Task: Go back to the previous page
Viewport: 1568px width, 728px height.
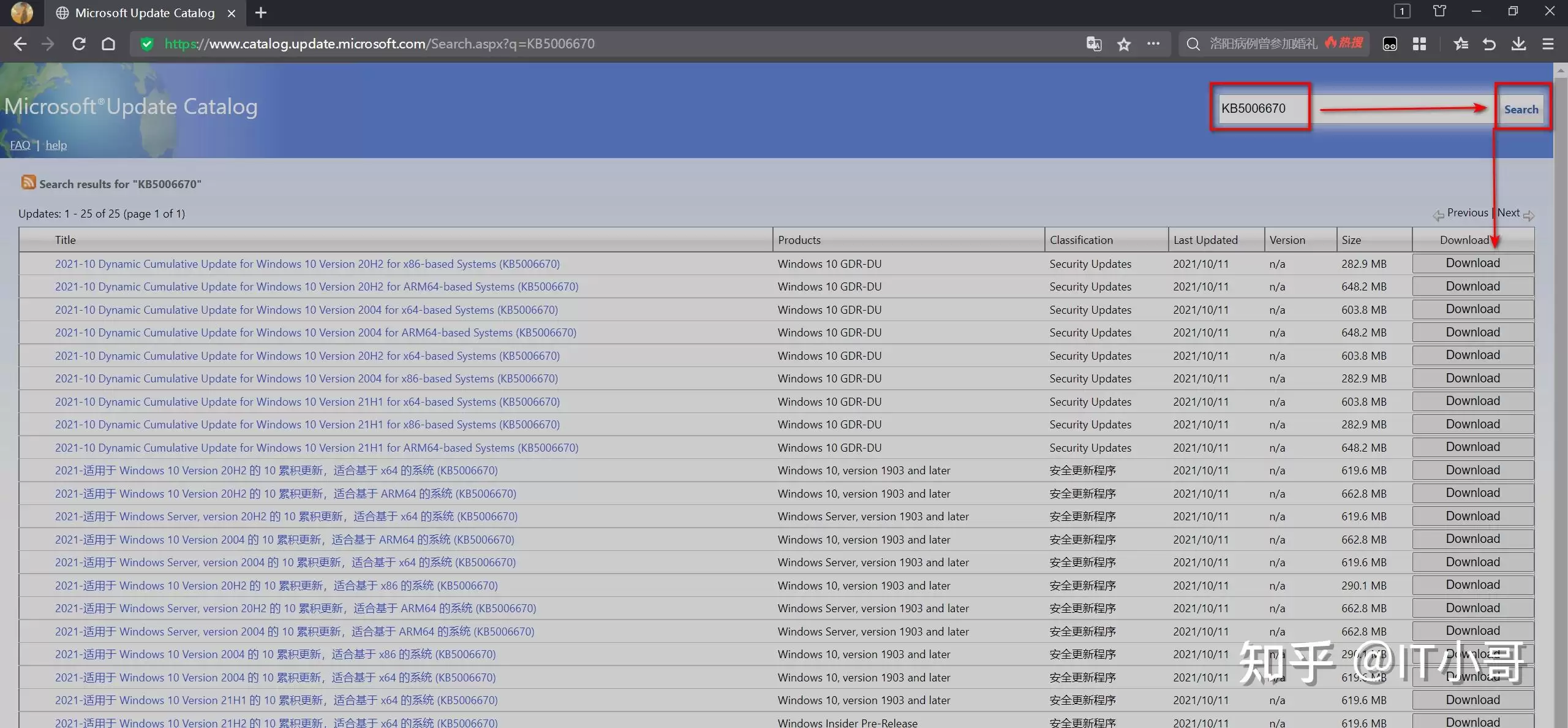Action: pos(20,44)
